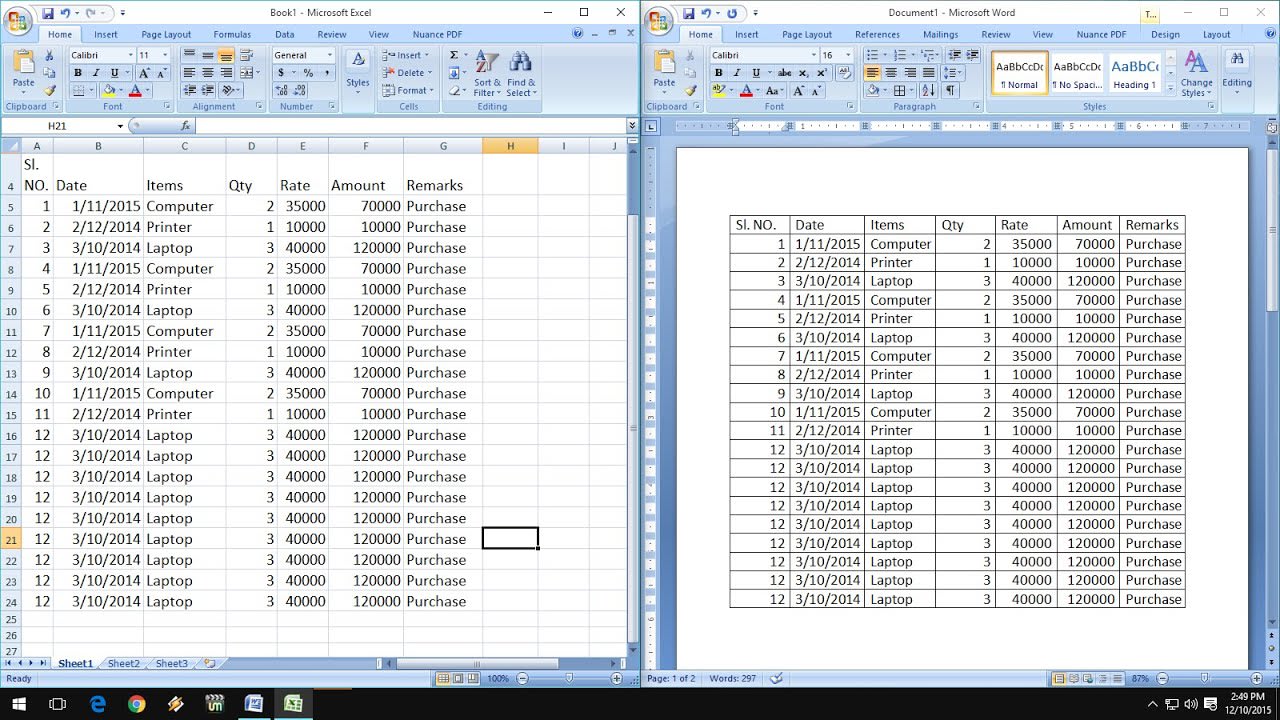The height and width of the screenshot is (720, 1280).
Task: Open Excel cell Styles gallery
Action: [x=358, y=71]
